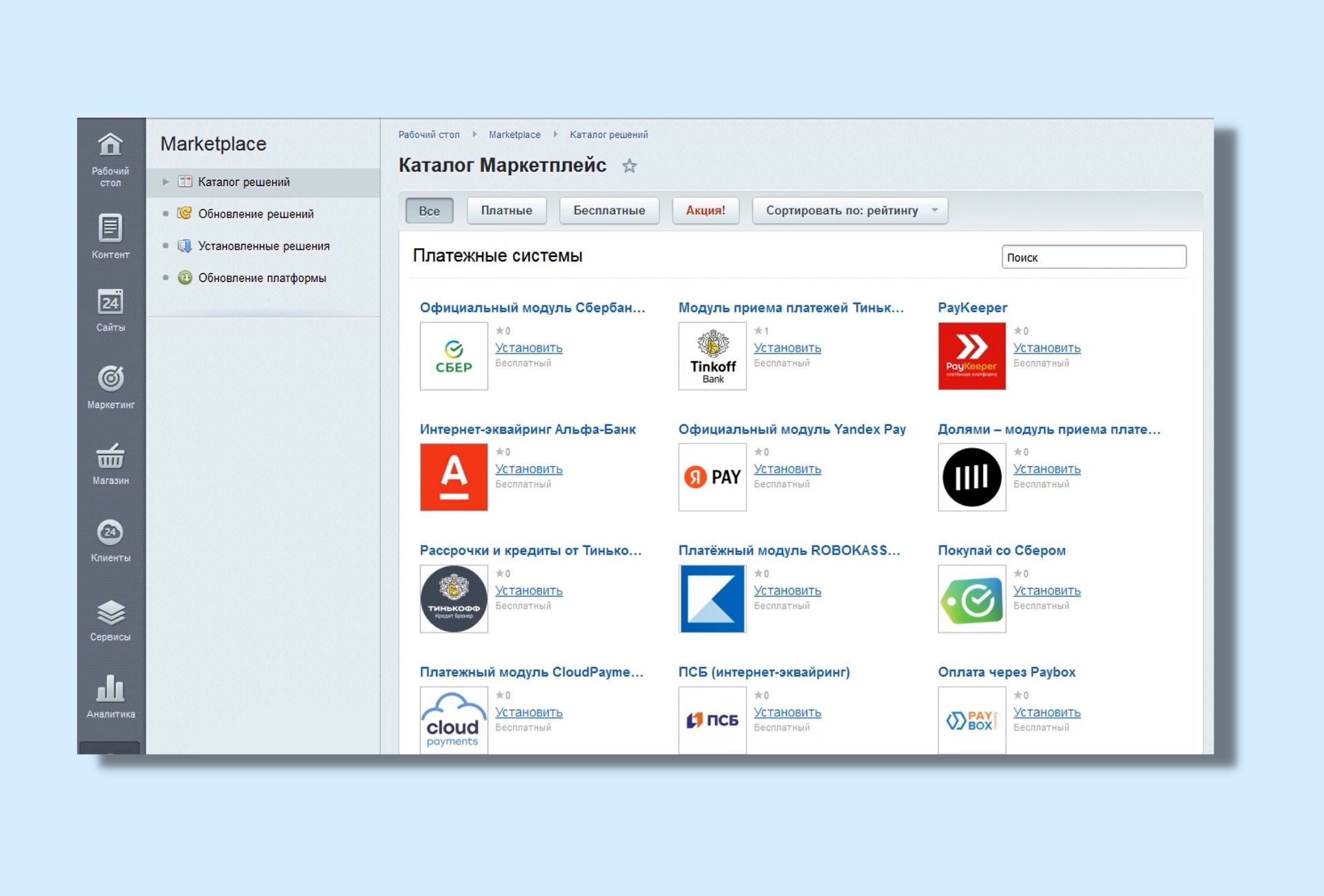Open ПСБ (интернет-эквайринг) title
The width and height of the screenshot is (1324, 896).
tap(764, 672)
